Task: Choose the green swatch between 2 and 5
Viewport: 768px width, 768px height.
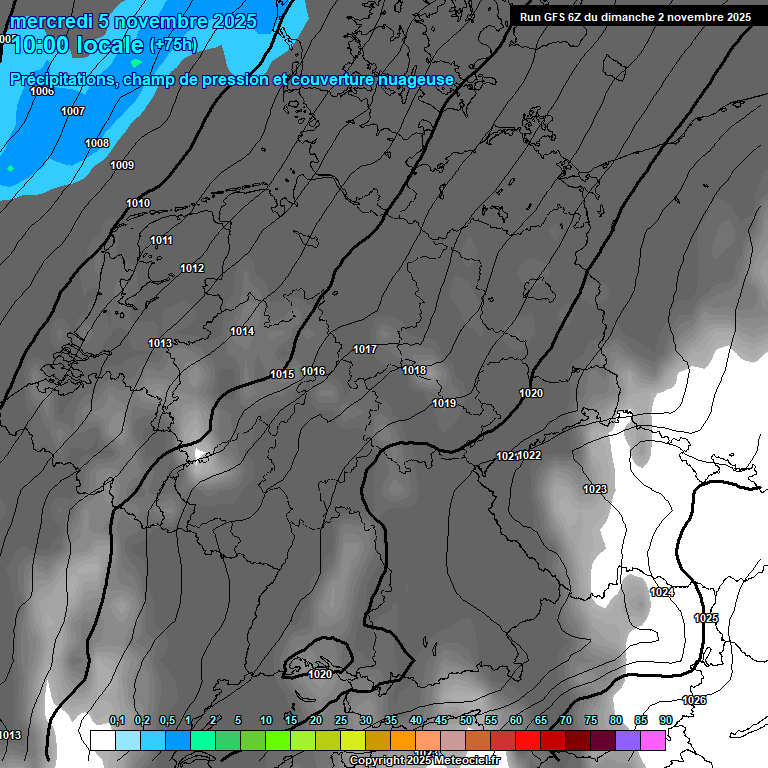Action: (x=228, y=740)
